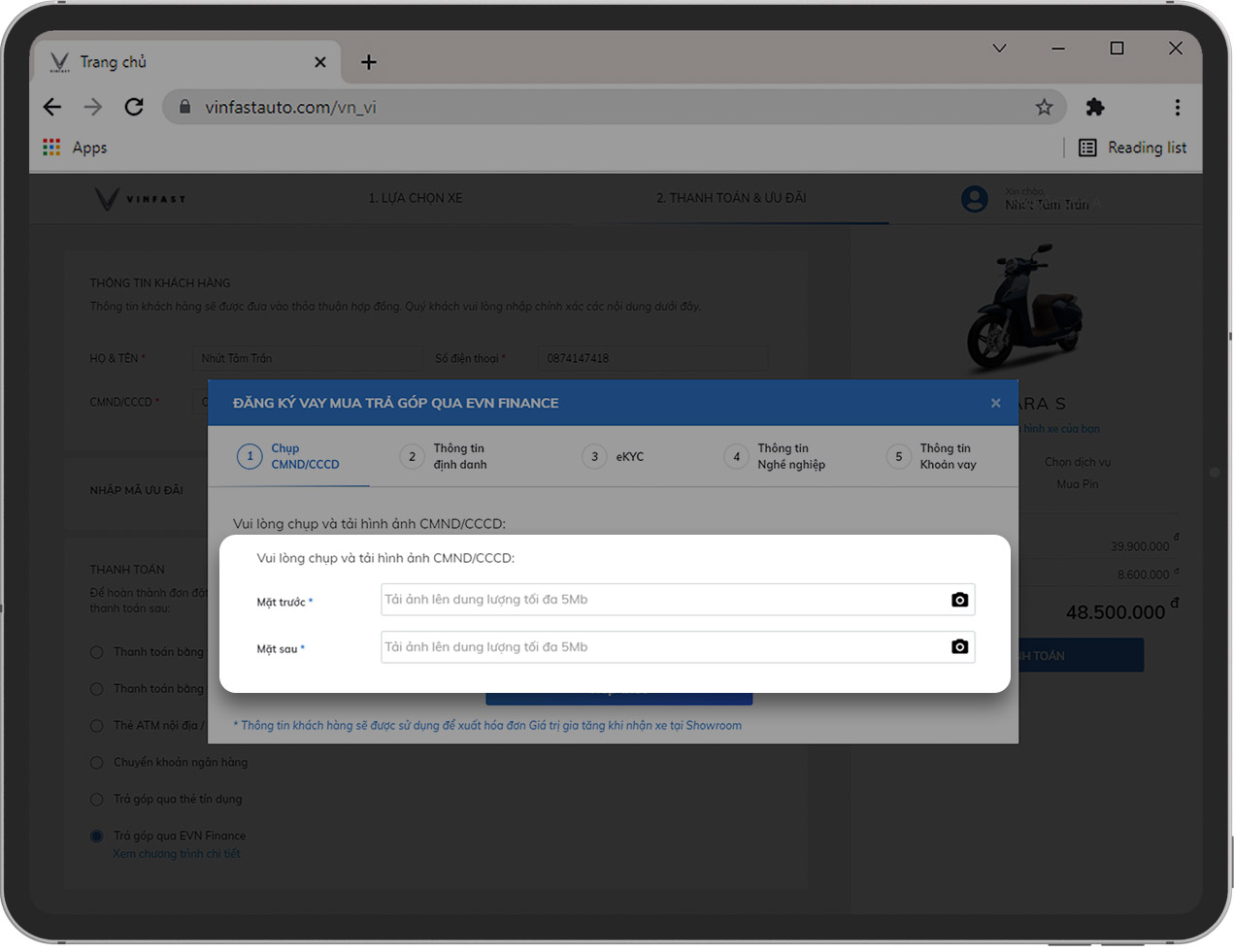Open the Chrome three-dot menu

(1177, 107)
